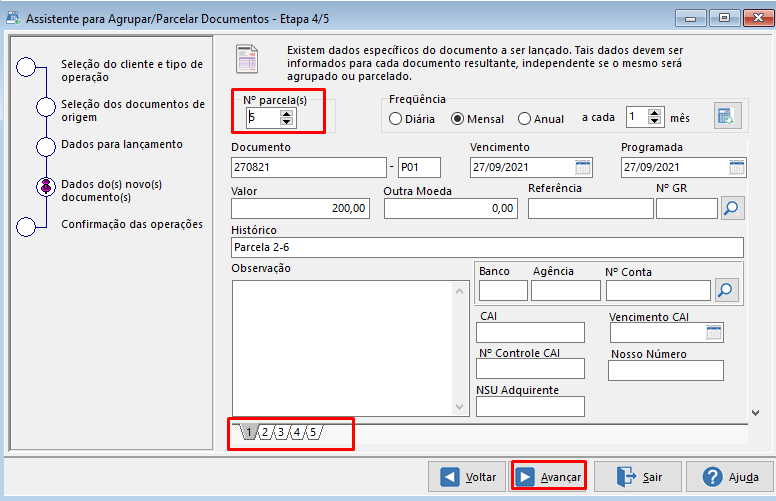Click the Nº GR search magnifier
Image resolution: width=776 pixels, height=501 pixels.
click(732, 208)
